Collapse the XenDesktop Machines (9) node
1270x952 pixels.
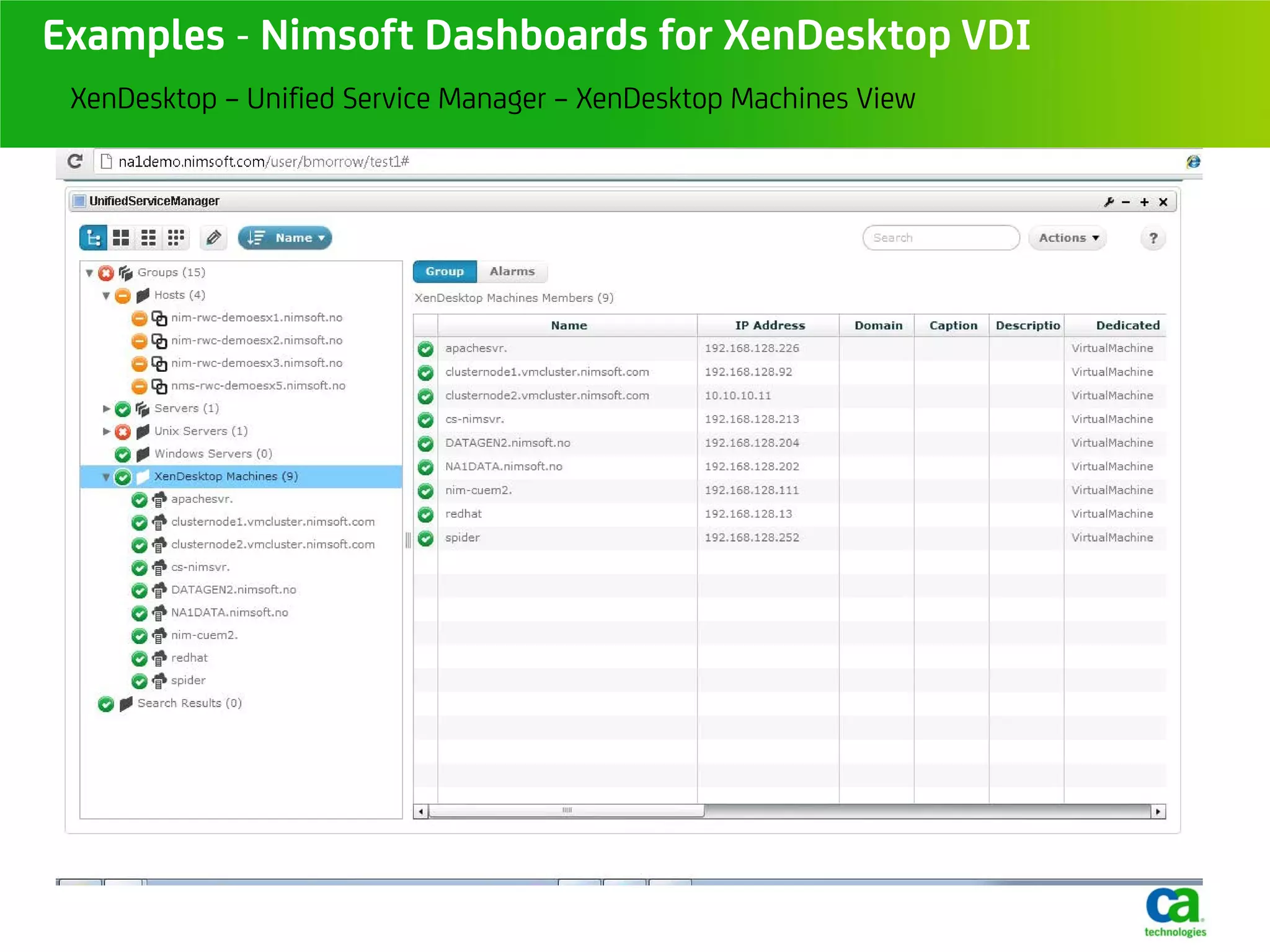pyautogui.click(x=106, y=477)
